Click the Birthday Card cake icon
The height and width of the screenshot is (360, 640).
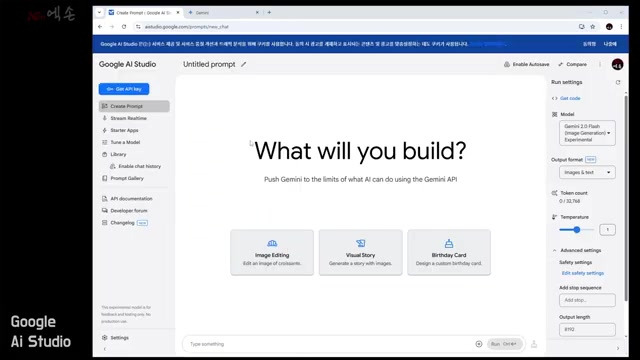(449, 243)
